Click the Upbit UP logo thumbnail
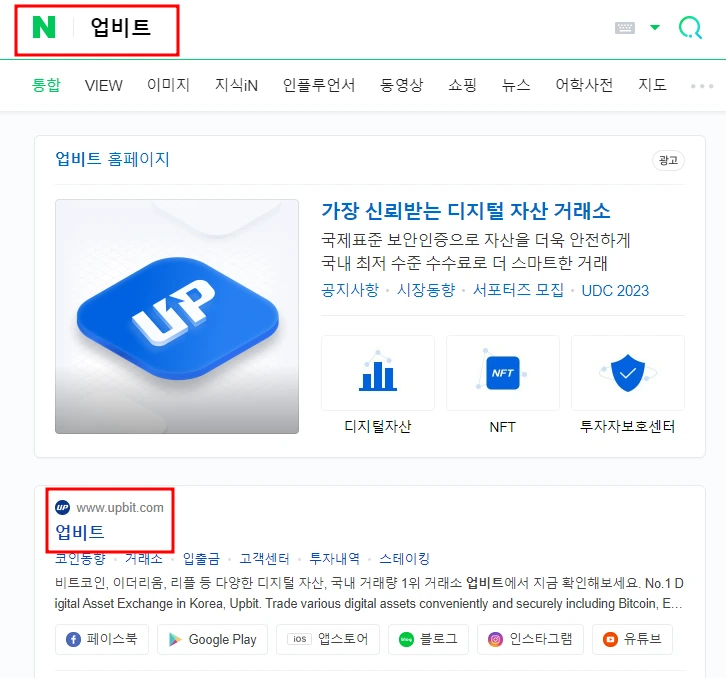Viewport: 726px width, 678px height. point(177,316)
